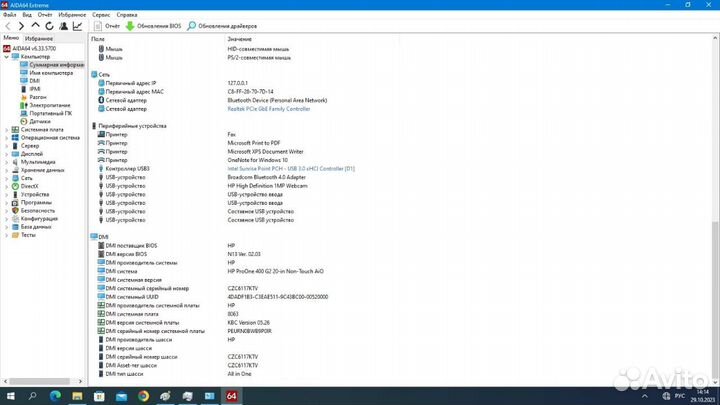Open Realtek PCIe GbE Family Controller link
This screenshot has height=405, width=720.
click(269, 109)
